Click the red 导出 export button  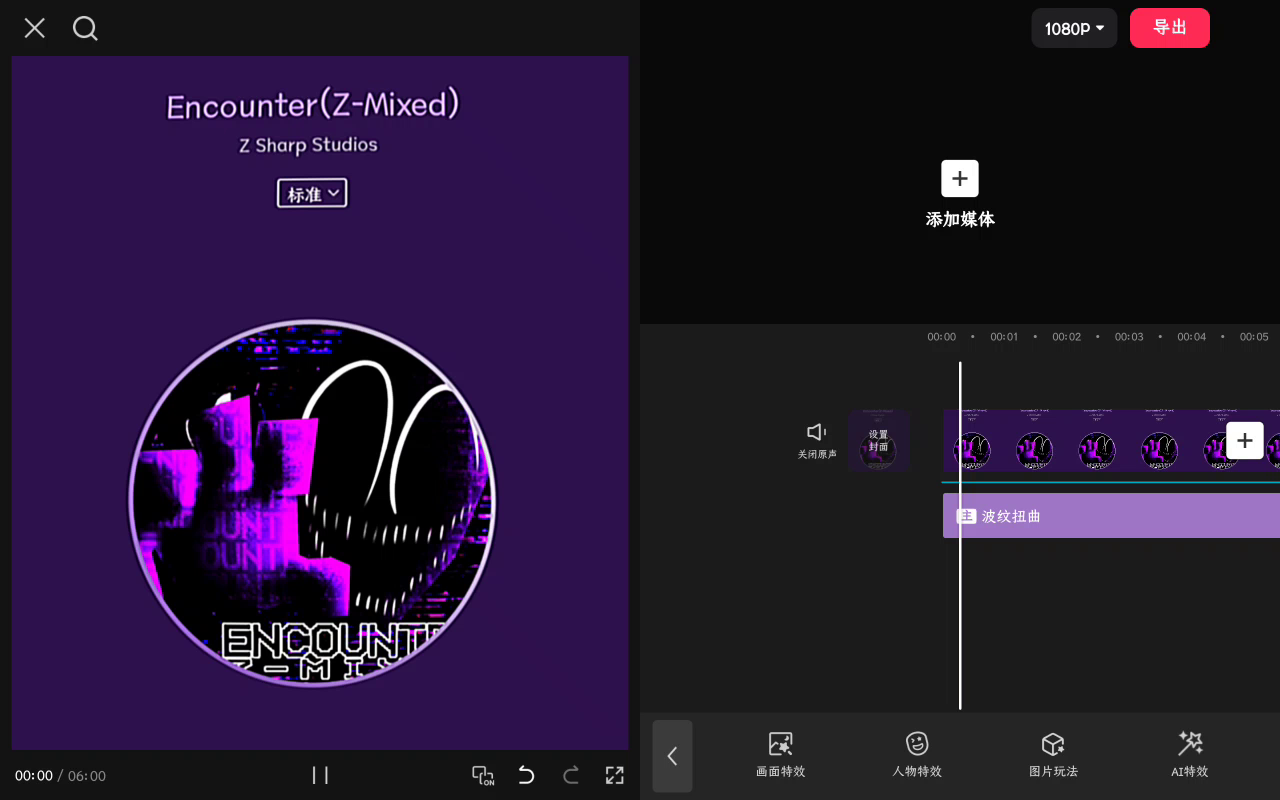(x=1170, y=28)
